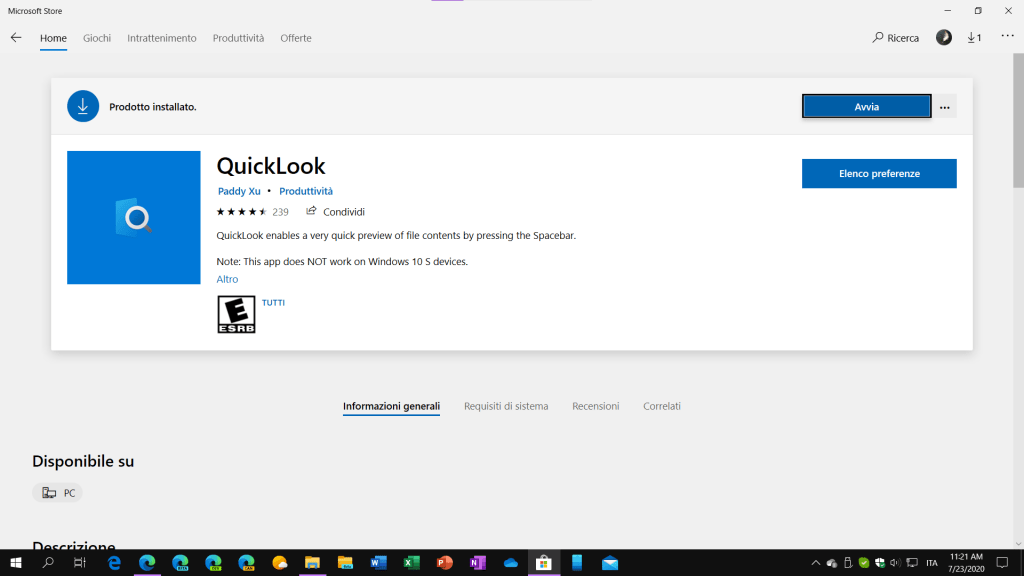Open the downloads and updates indicator
Screen dimensions: 1024x576
click(973, 38)
